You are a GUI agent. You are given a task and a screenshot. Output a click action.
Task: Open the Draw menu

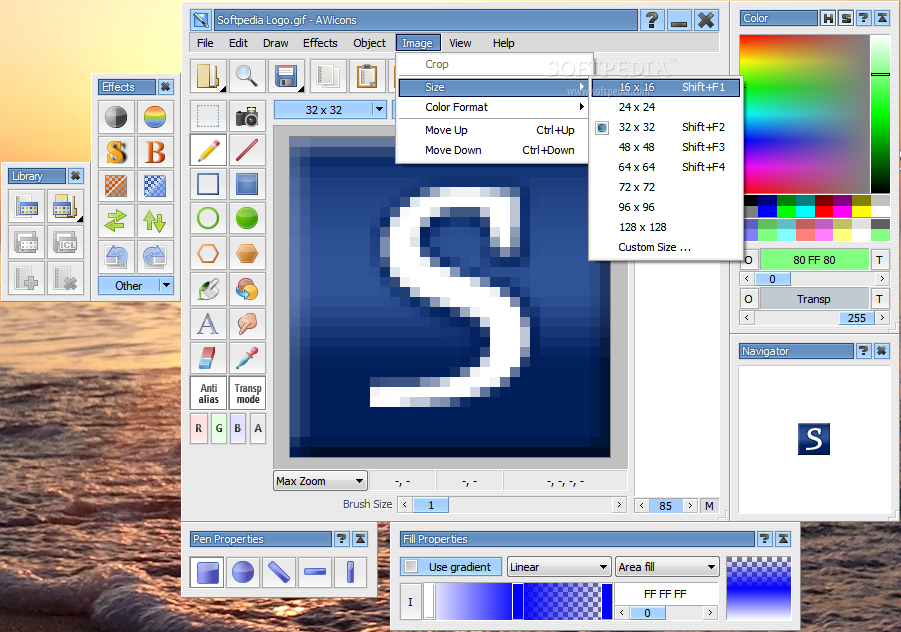pos(275,43)
